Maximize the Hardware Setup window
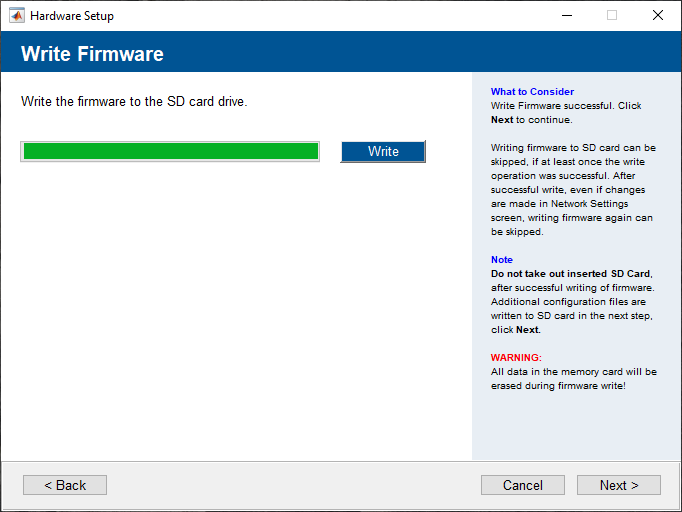682x512 pixels. (x=612, y=16)
